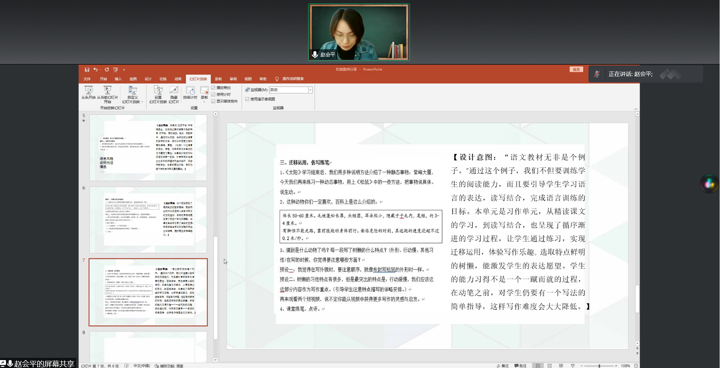
Task: Click the zoom slider in status bar
Action: (599, 366)
